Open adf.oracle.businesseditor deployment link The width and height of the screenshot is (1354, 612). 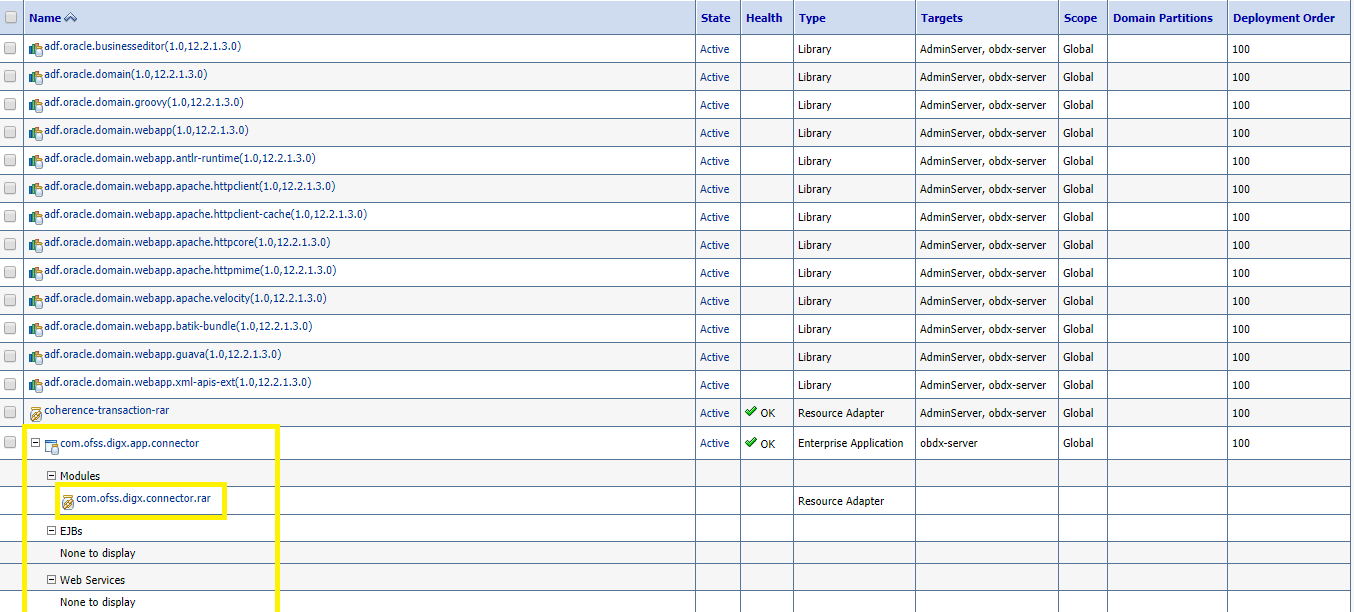143,47
